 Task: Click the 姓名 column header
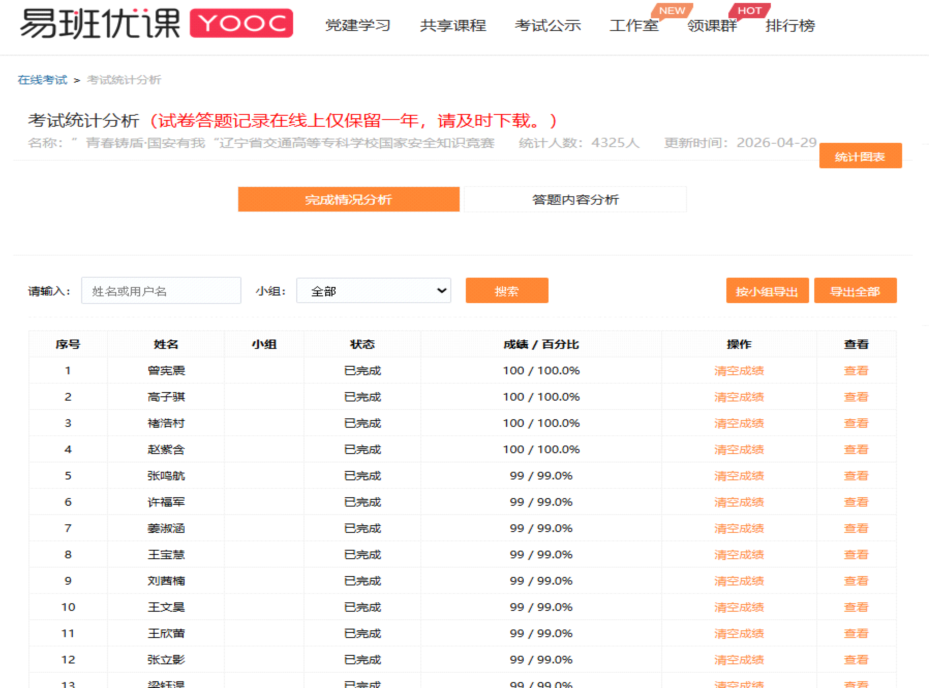click(166, 344)
